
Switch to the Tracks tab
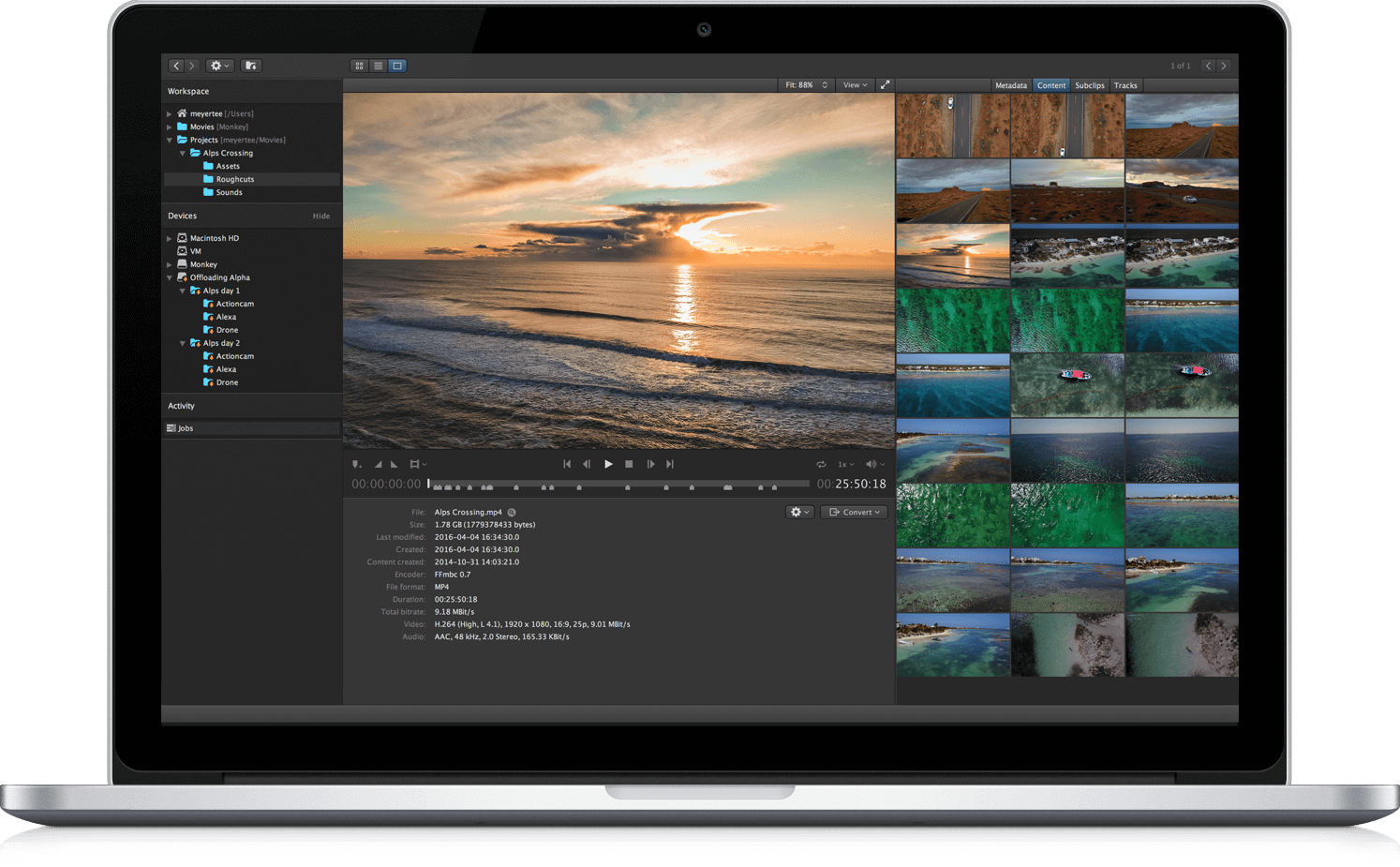tap(1125, 85)
